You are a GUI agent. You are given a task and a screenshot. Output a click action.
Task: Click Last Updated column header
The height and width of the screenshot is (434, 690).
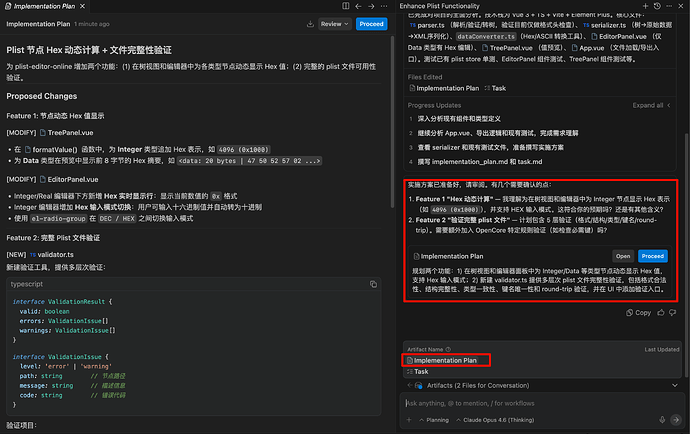662,349
